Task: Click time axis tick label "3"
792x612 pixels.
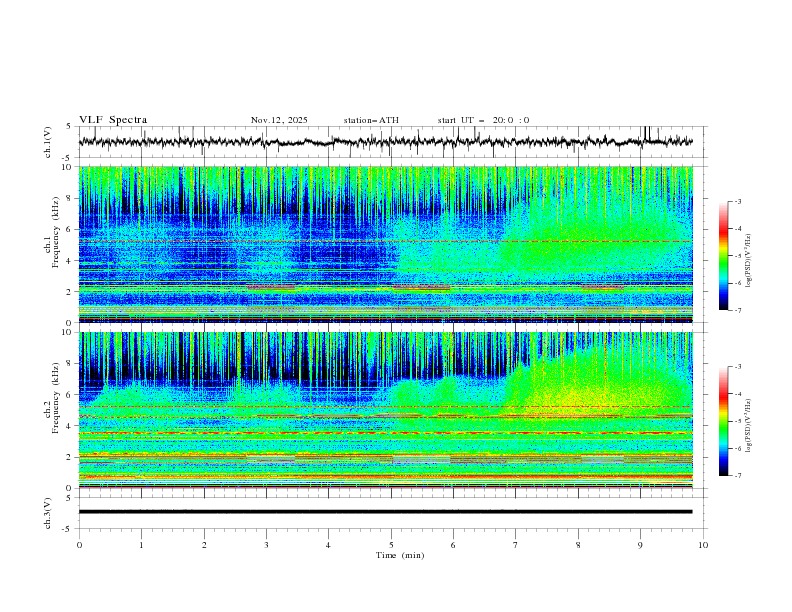Action: 266,545
